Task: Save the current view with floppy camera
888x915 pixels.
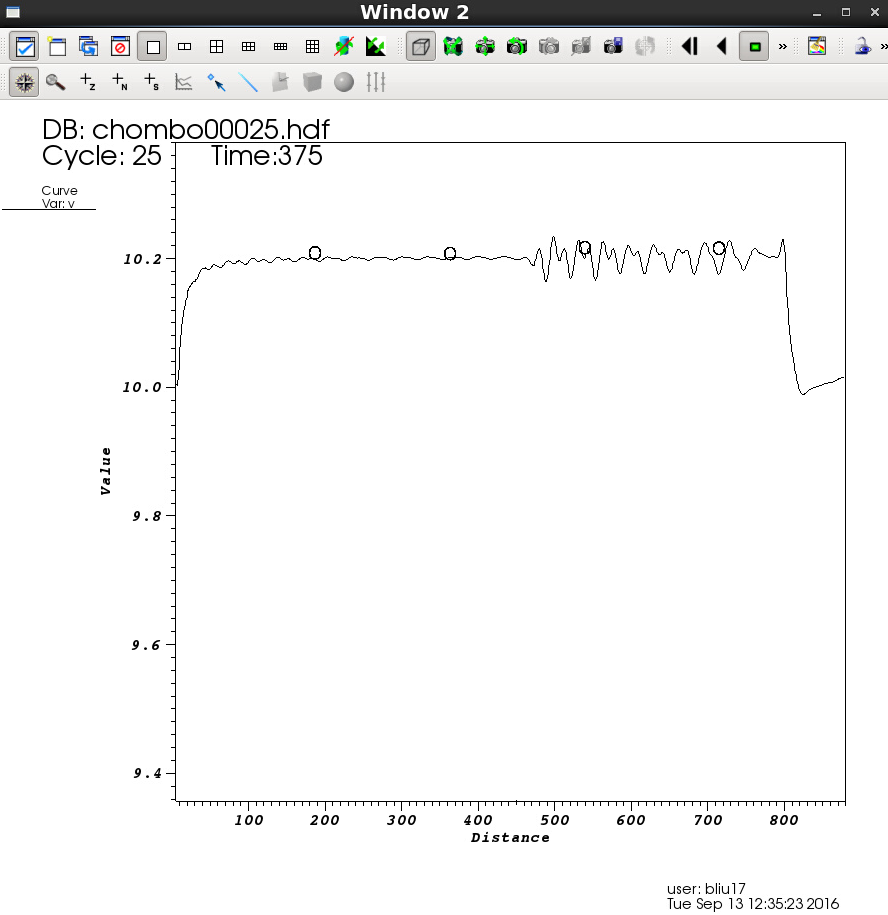Action: [x=613, y=47]
